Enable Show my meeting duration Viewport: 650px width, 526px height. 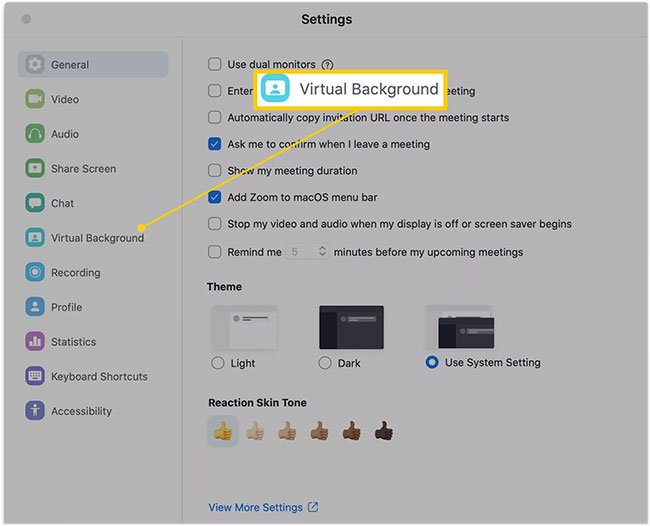[215, 171]
